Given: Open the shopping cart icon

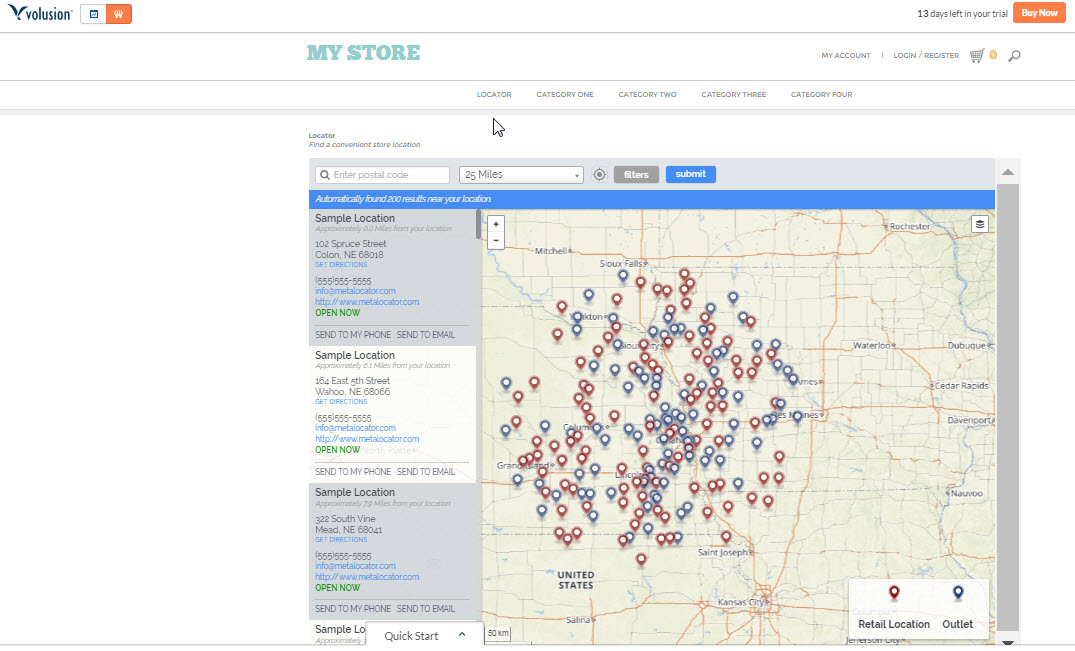Looking at the screenshot, I should (977, 56).
